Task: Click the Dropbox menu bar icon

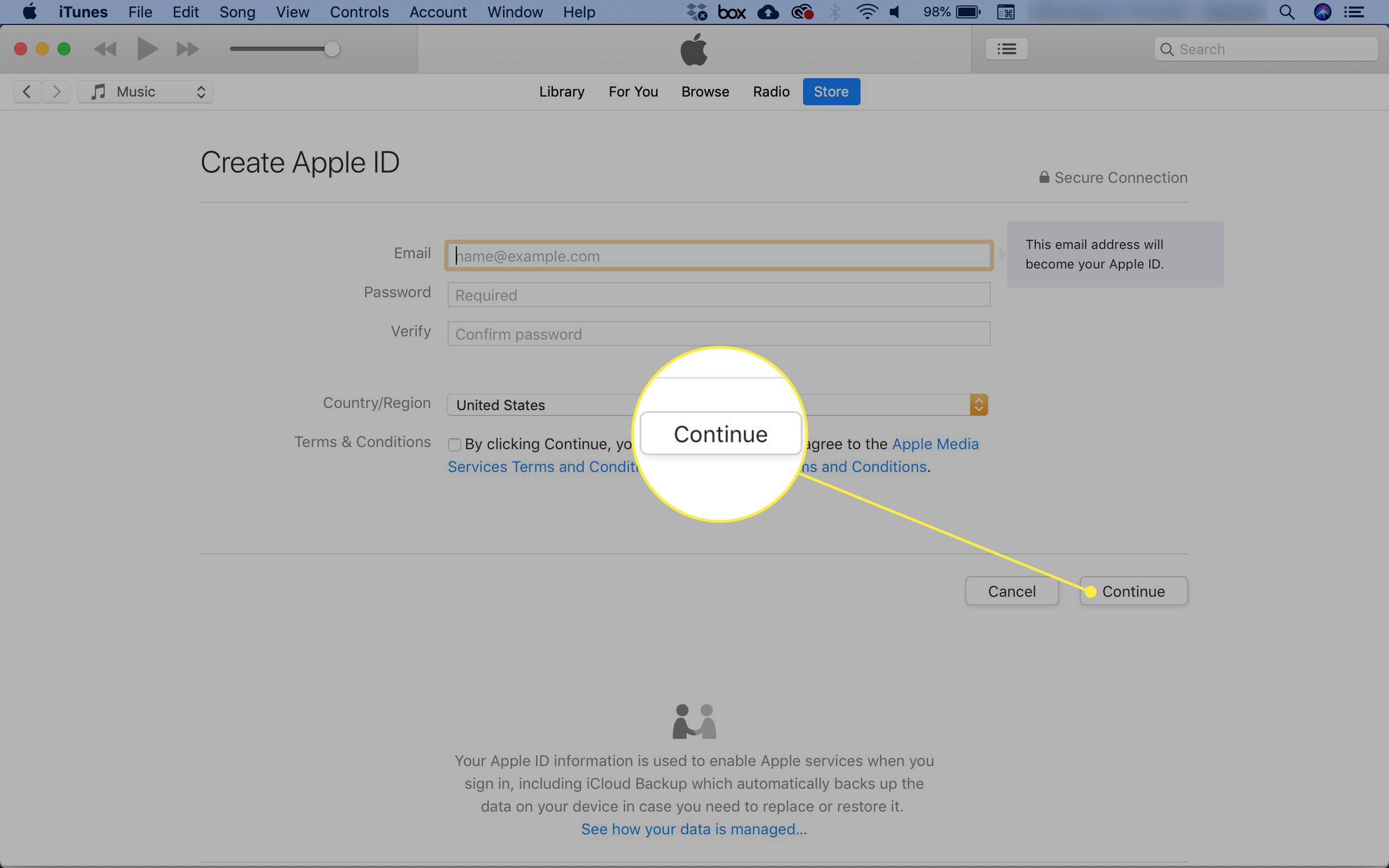Action: tap(697, 12)
